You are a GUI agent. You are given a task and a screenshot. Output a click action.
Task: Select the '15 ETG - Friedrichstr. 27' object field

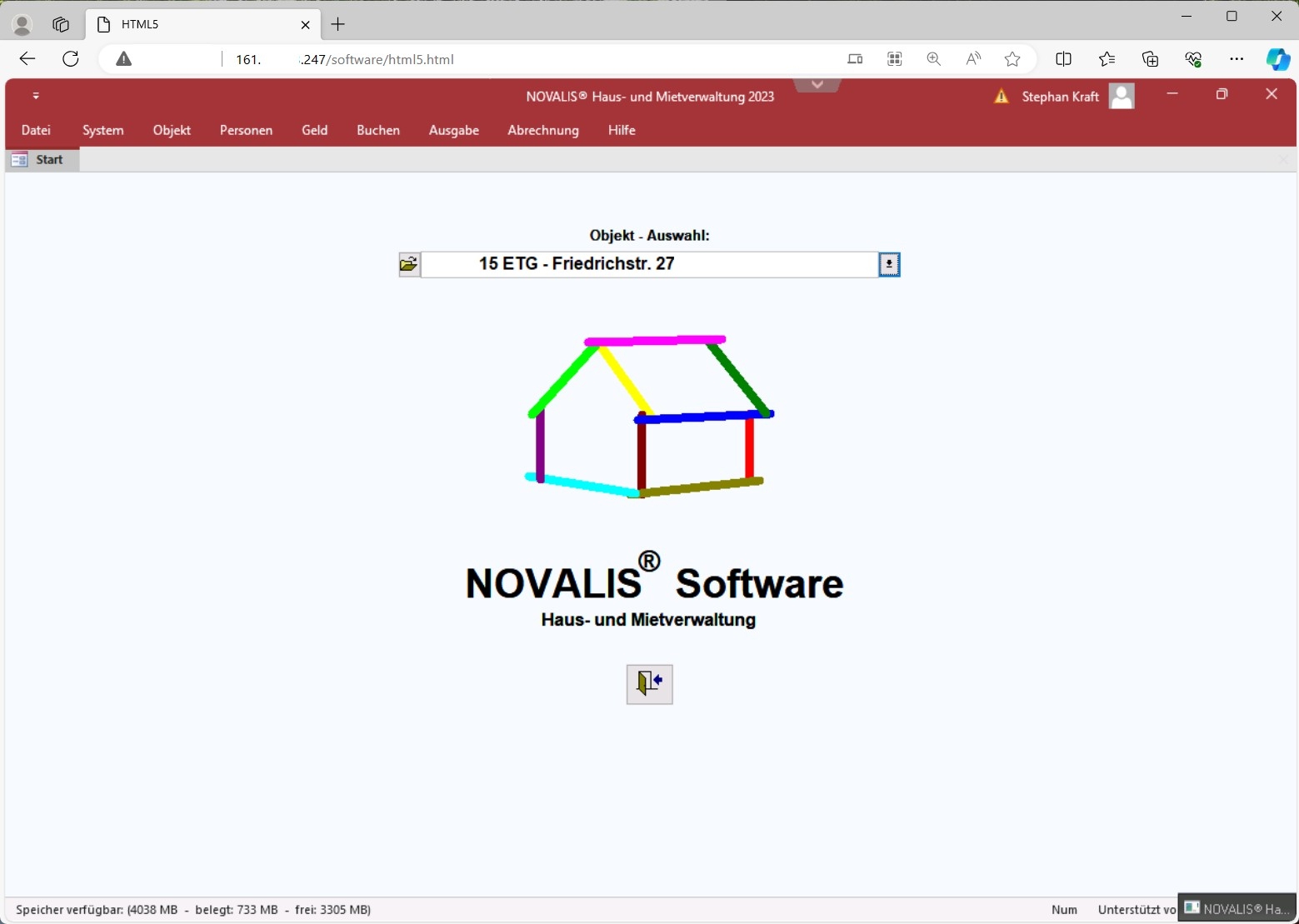650,265
